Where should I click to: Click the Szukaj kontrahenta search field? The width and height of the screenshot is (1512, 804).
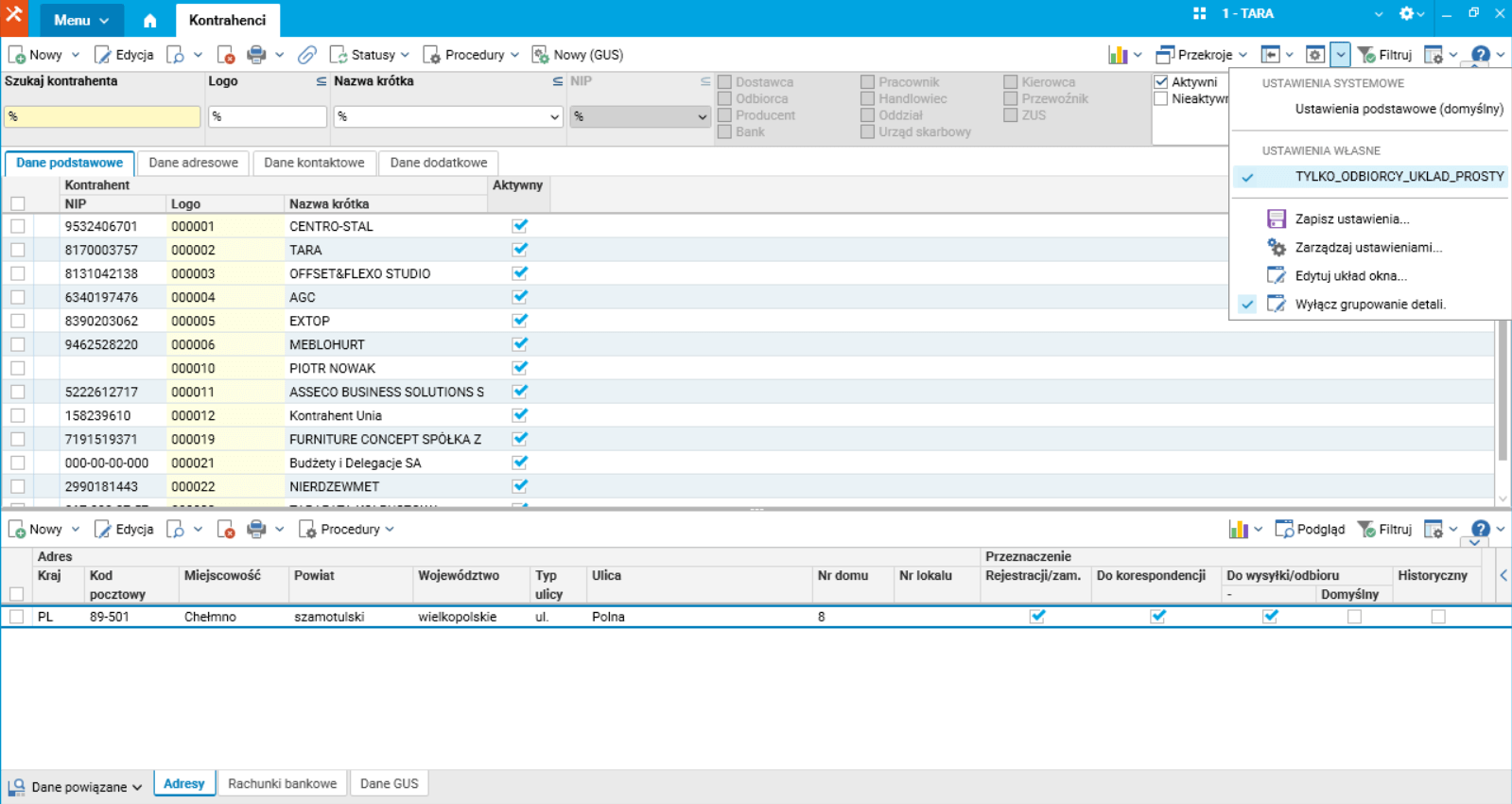[102, 116]
